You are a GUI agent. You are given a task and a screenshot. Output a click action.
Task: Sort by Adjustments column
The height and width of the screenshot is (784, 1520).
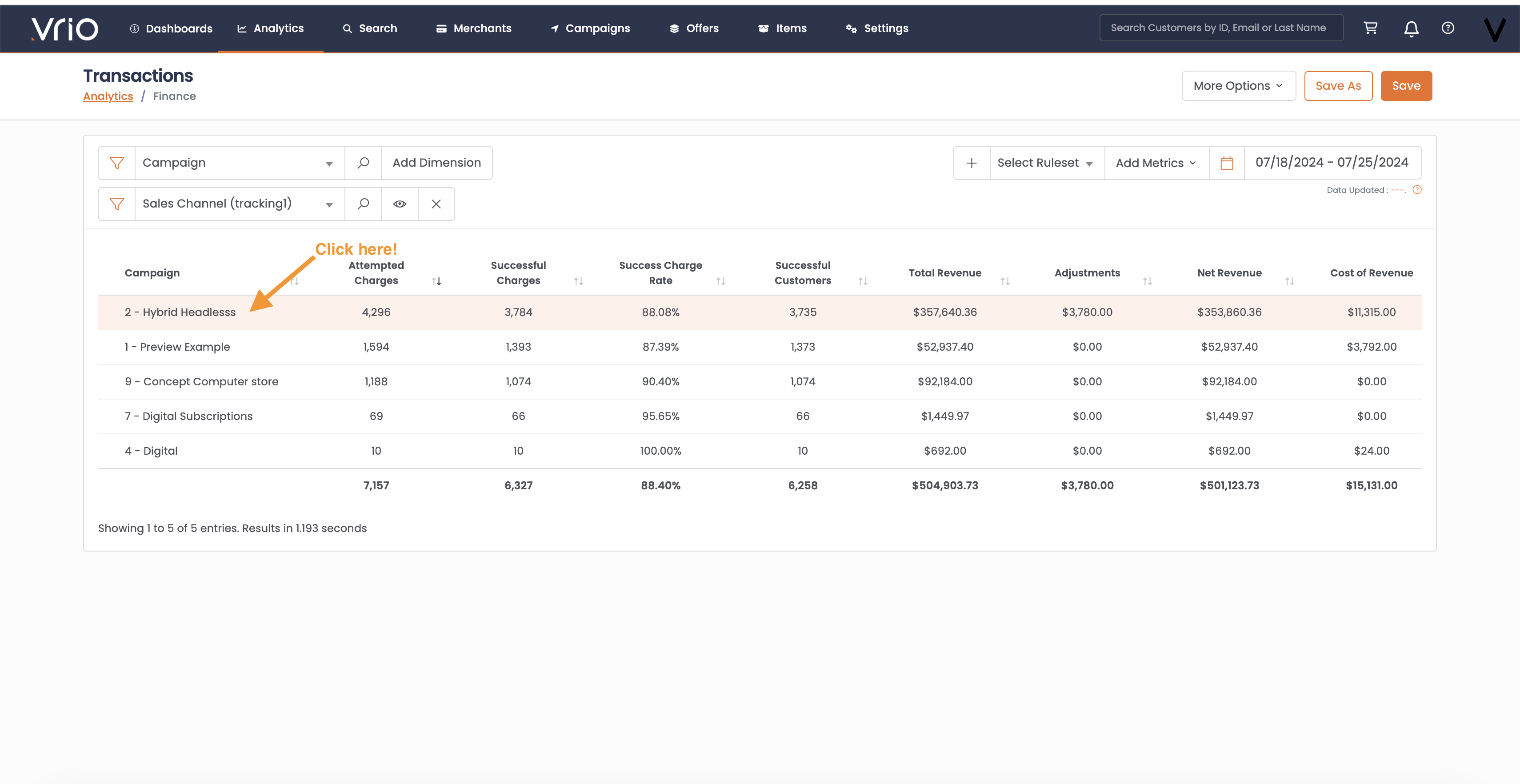tap(1148, 281)
